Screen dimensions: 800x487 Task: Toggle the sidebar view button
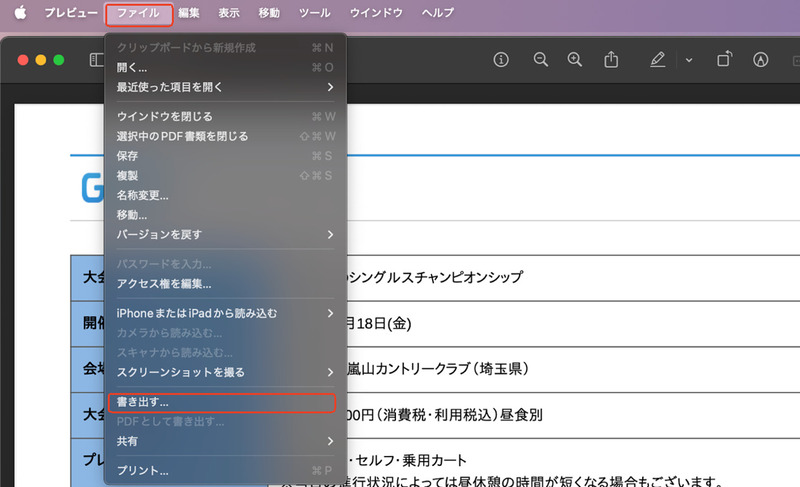[x=96, y=60]
